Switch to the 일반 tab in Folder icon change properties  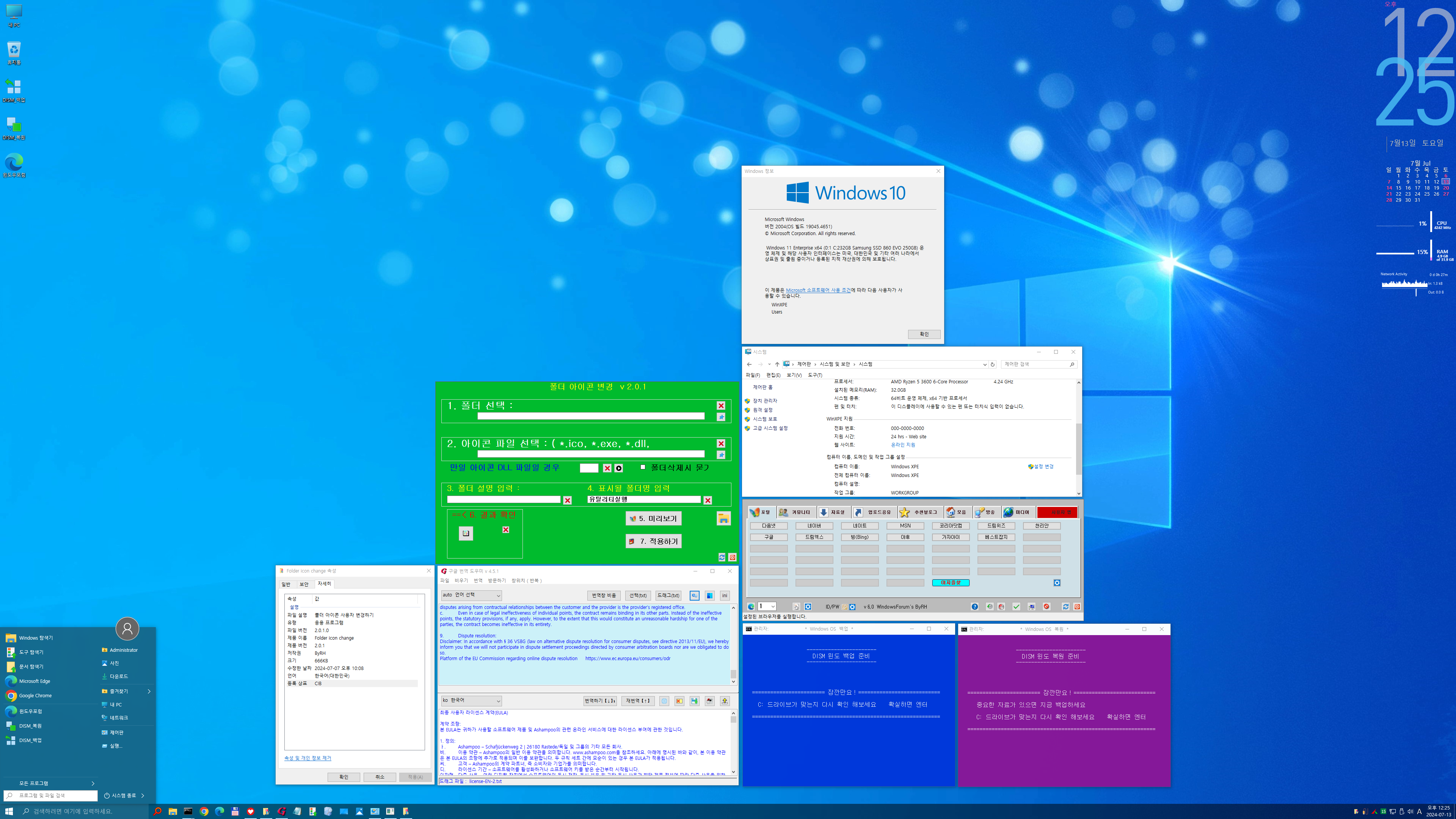286,584
